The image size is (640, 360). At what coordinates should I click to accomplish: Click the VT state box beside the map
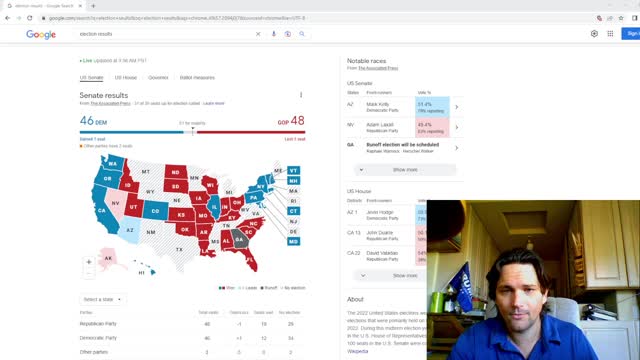[x=293, y=171]
